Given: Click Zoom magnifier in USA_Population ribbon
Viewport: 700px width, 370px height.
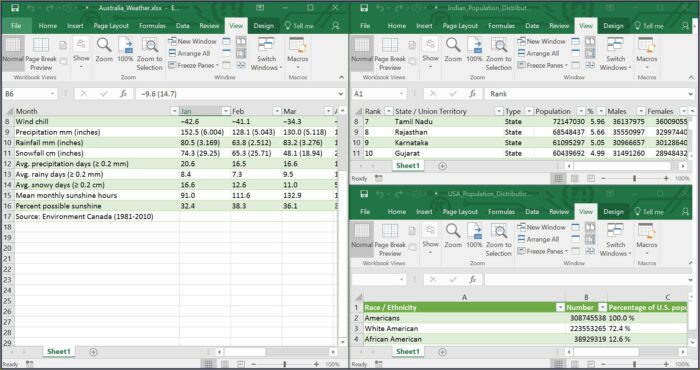Looking at the screenshot, I should pyautogui.click(x=453, y=236).
